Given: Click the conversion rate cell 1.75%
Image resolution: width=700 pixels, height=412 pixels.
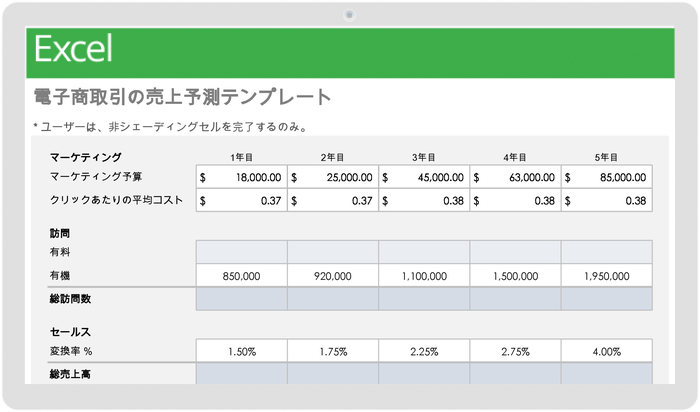Looking at the screenshot, I should (x=333, y=351).
